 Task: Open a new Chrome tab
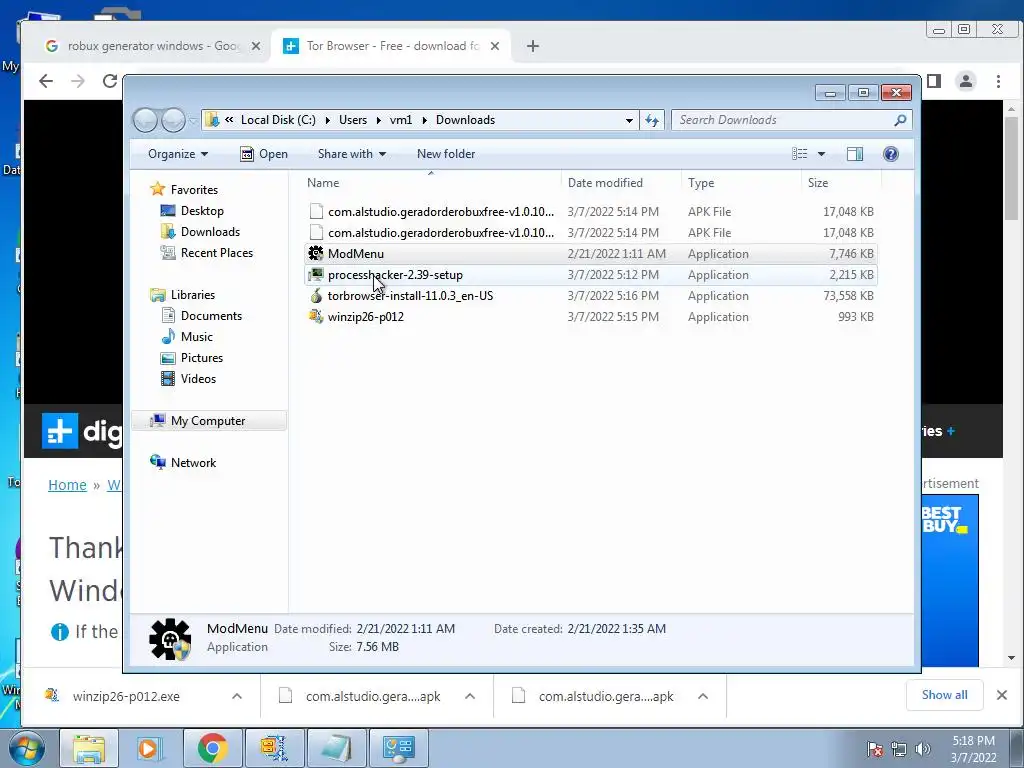[x=533, y=46]
